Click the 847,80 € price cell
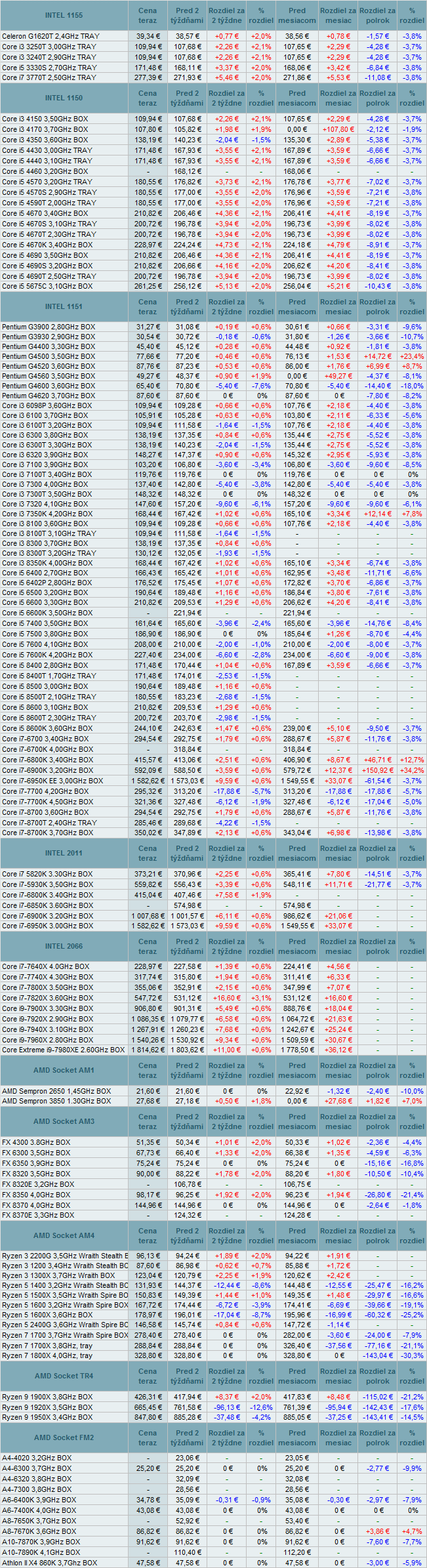 [x=148, y=1417]
